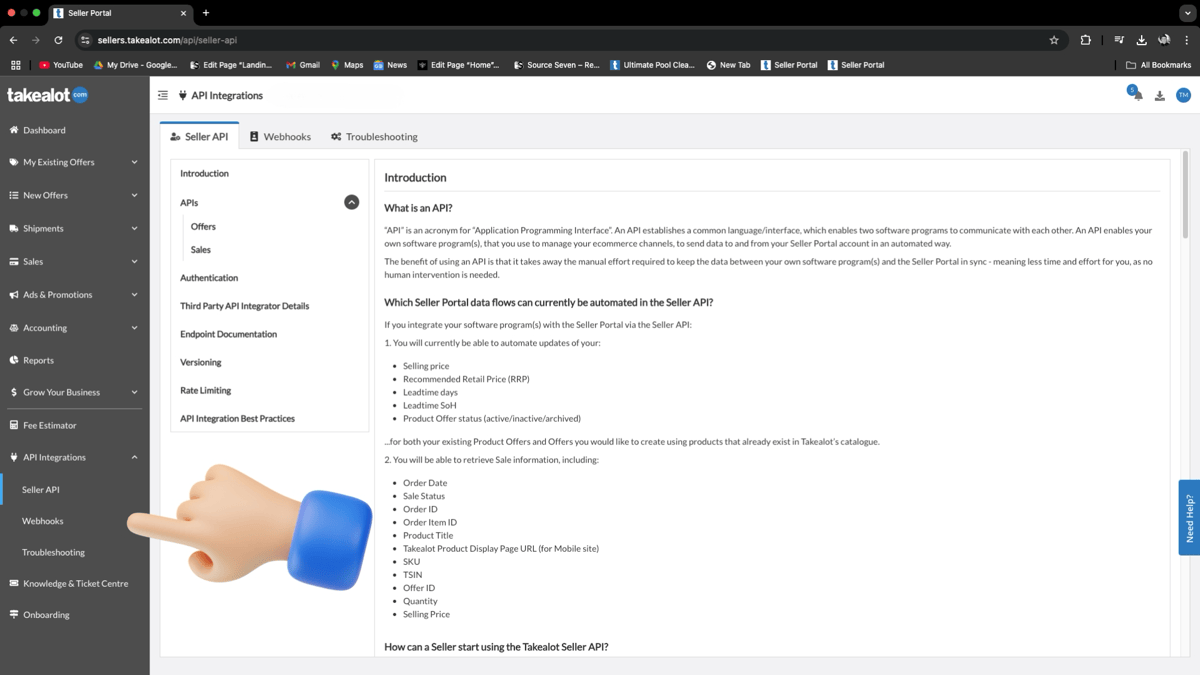
Task: Open Troubleshooting in the sidebar submenu
Action: pyautogui.click(x=54, y=552)
